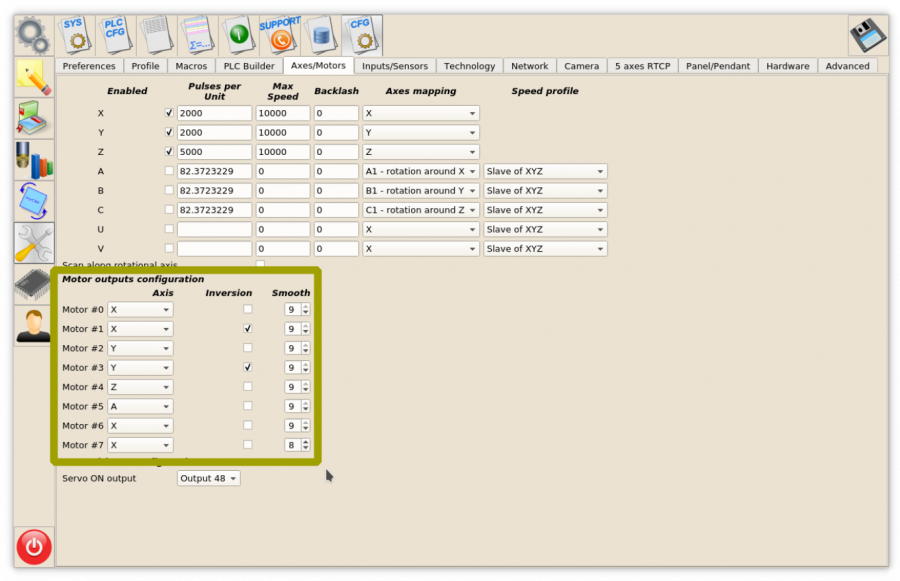This screenshot has width=900, height=581.
Task: Increase Motor #7 smooth value stepper
Action: (x=305, y=442)
